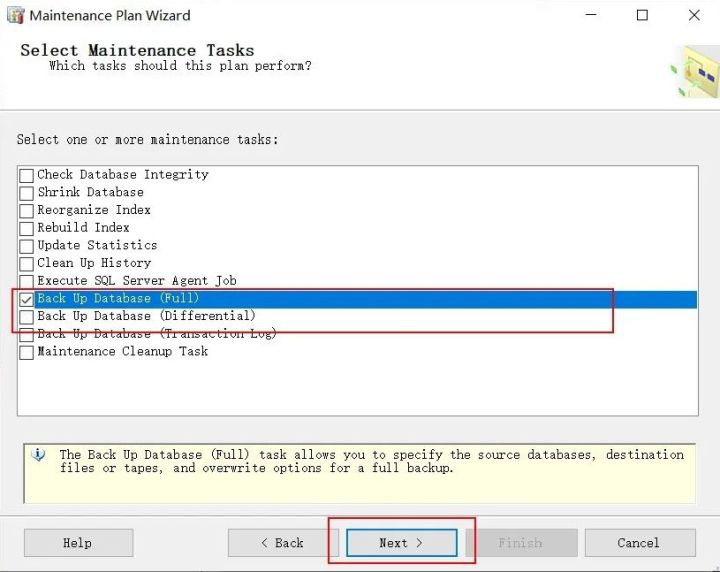Uncheck Back Up Database (Full) checkbox
Screen dimensions: 720x572
point(27,299)
